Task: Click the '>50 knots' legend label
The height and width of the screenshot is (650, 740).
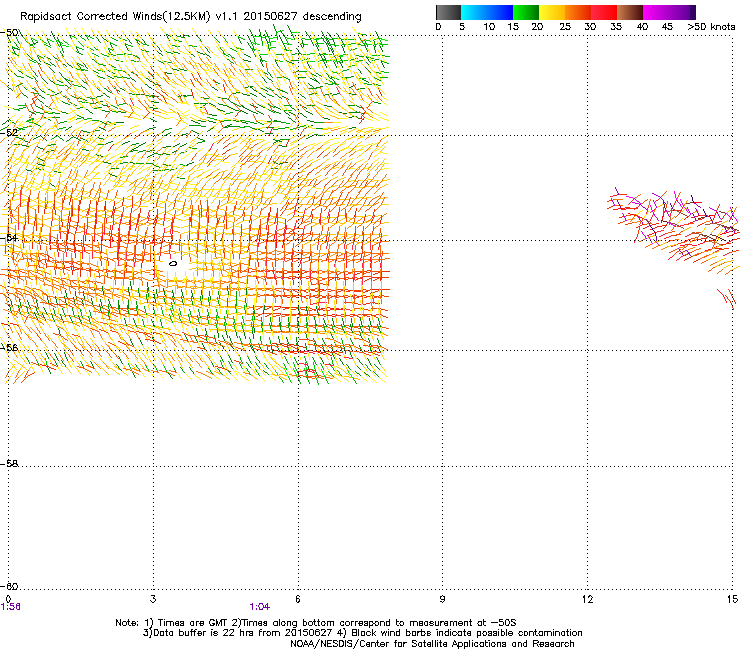Action: (711, 27)
